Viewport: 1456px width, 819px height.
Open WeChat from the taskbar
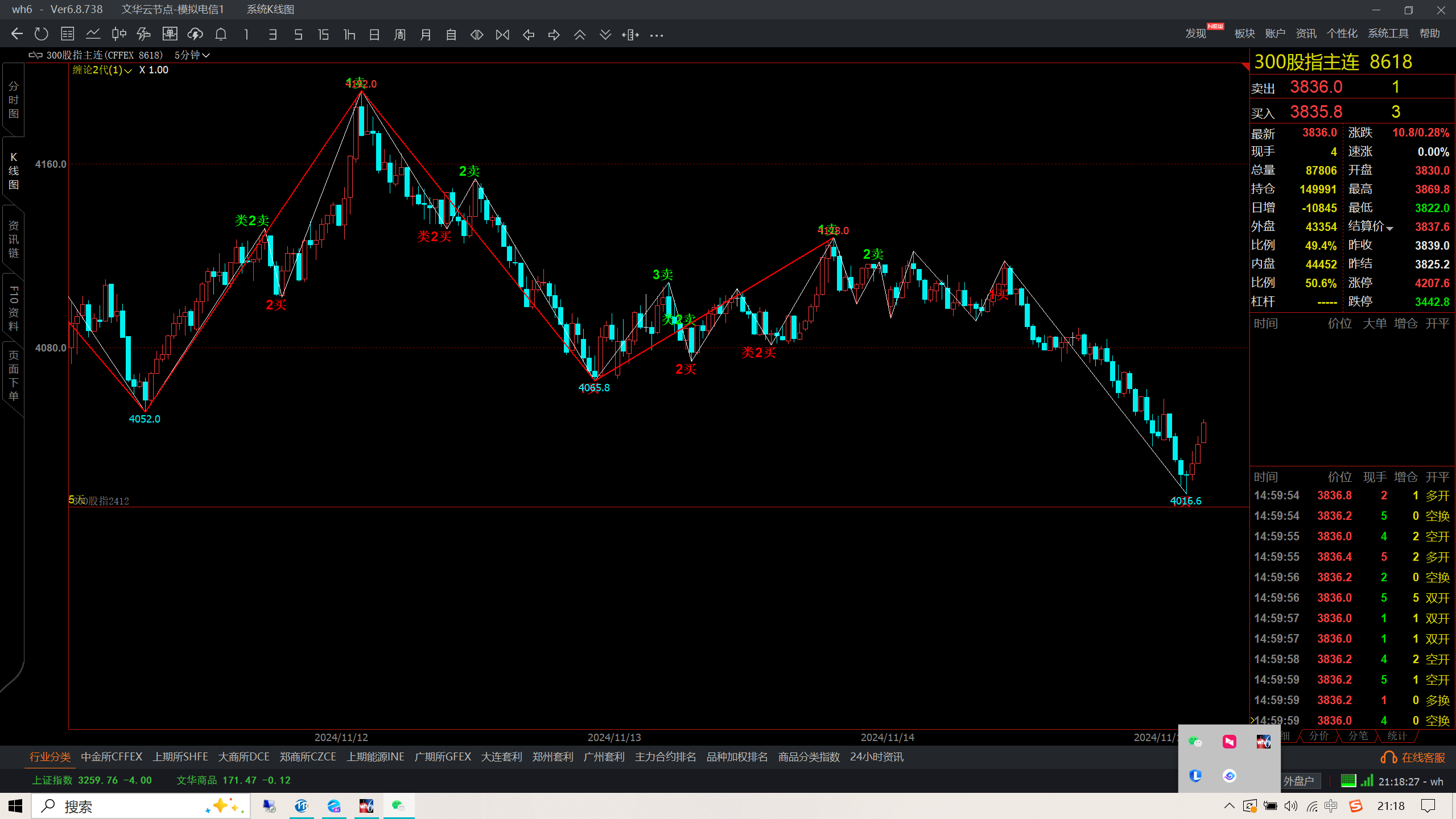point(398,806)
